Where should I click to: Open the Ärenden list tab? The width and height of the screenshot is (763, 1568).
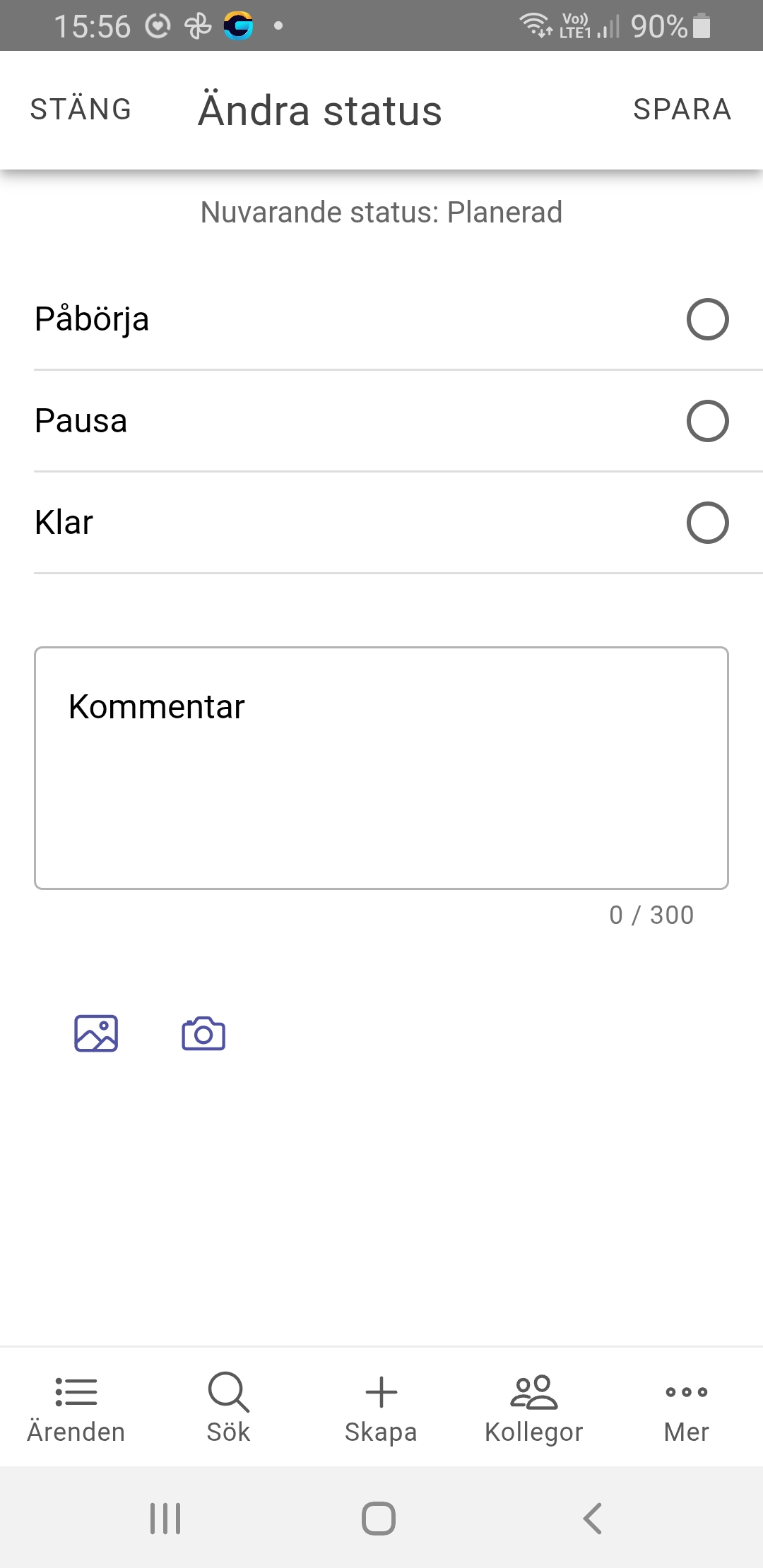pyautogui.click(x=76, y=1408)
